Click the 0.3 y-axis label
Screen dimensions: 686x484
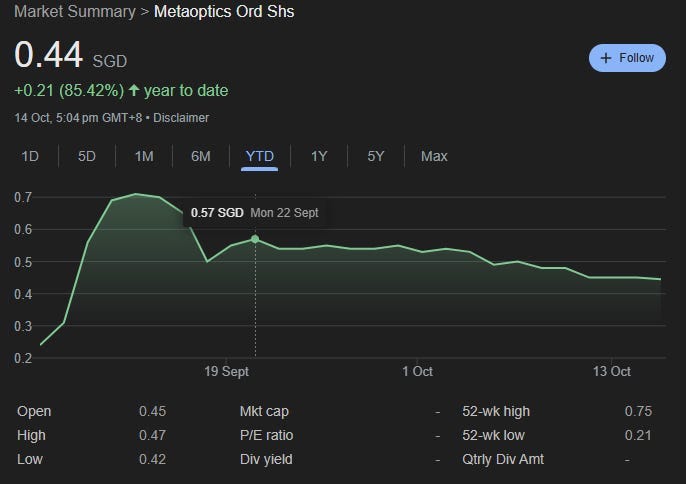point(23,326)
